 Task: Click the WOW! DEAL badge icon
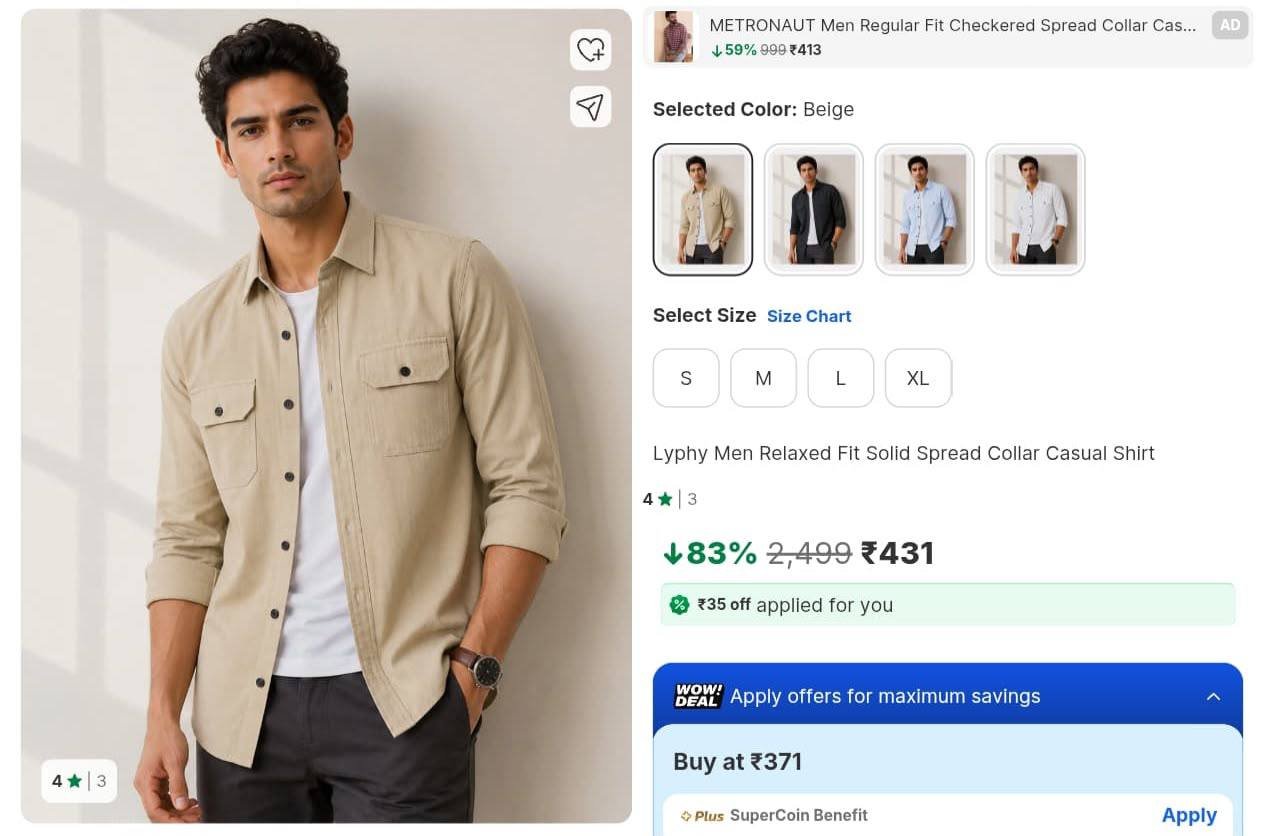[x=697, y=696]
